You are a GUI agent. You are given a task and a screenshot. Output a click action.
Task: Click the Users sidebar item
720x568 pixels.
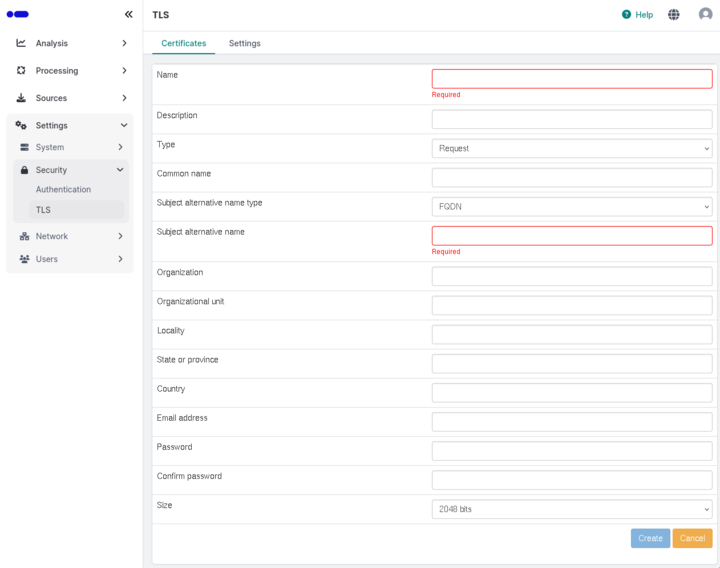71,259
